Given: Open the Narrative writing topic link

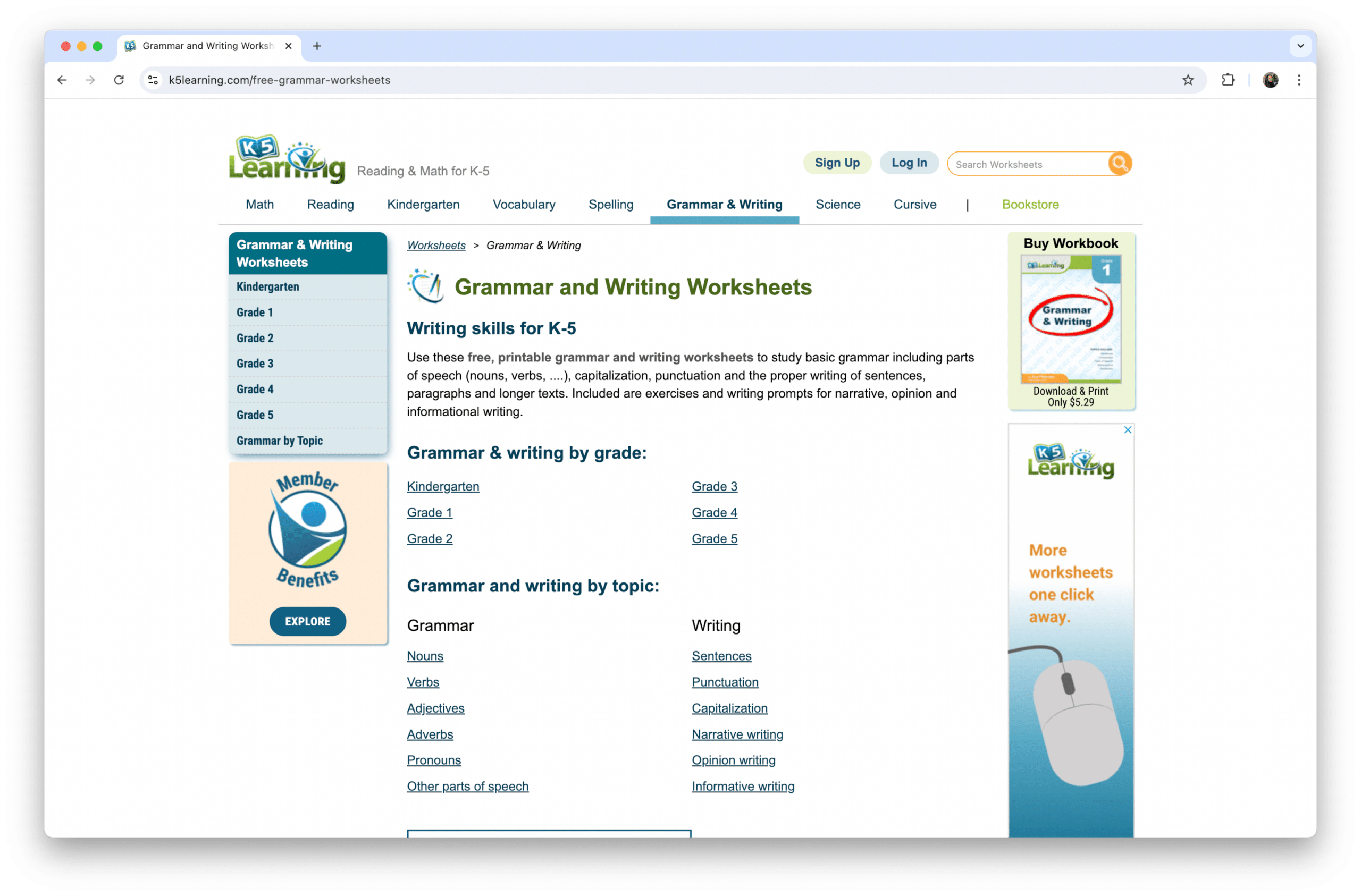Looking at the screenshot, I should [737, 733].
